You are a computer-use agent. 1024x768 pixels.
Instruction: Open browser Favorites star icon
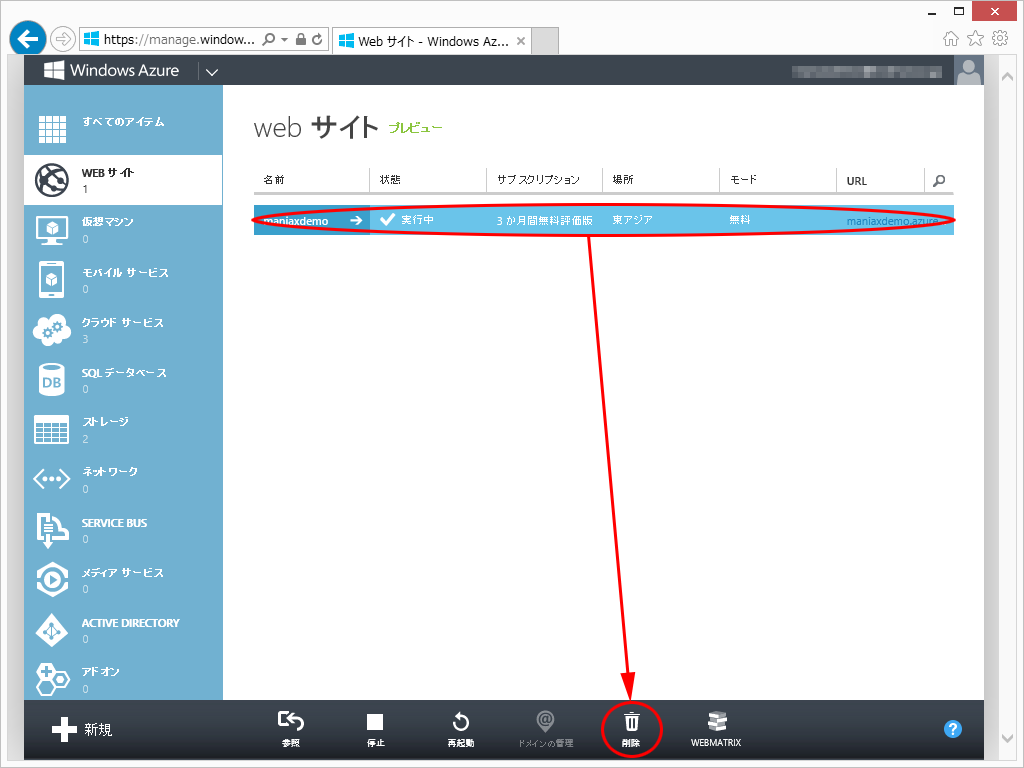(x=975, y=39)
